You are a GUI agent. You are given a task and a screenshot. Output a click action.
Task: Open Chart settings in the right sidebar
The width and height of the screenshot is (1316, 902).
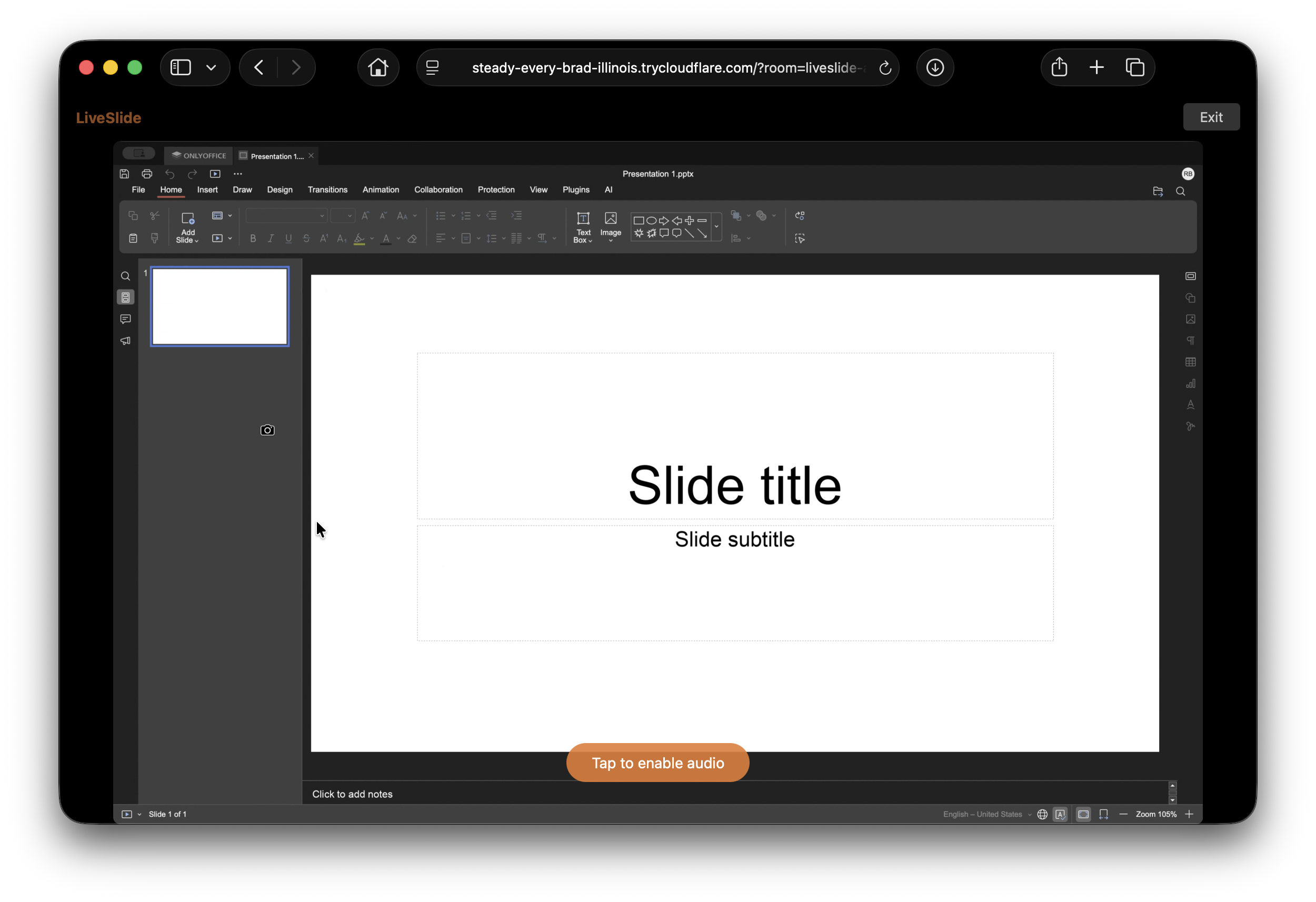pos(1190,383)
